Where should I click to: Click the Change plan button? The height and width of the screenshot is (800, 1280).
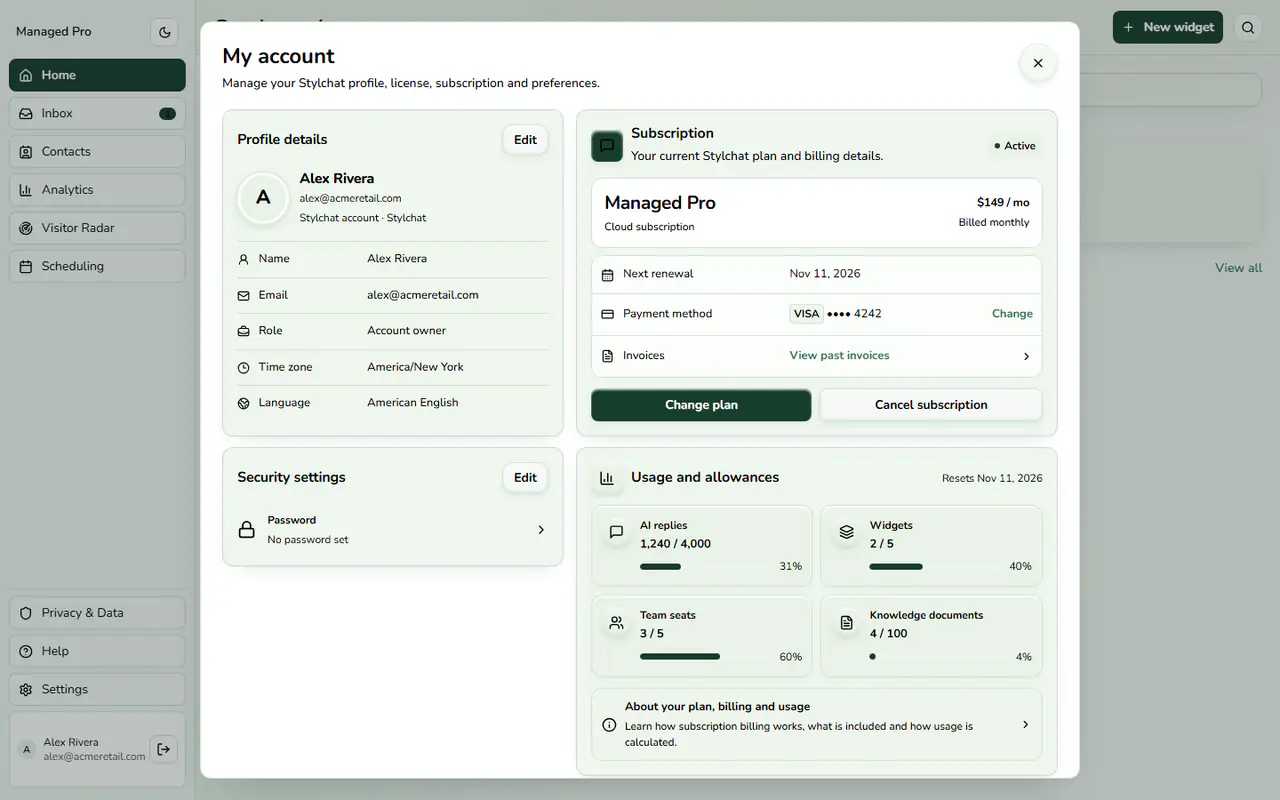point(701,405)
